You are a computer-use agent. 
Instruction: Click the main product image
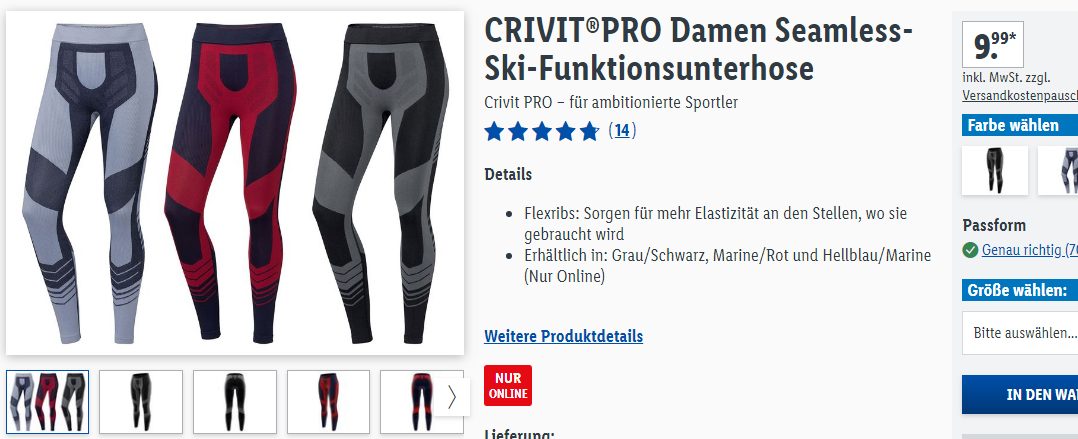tap(235, 183)
